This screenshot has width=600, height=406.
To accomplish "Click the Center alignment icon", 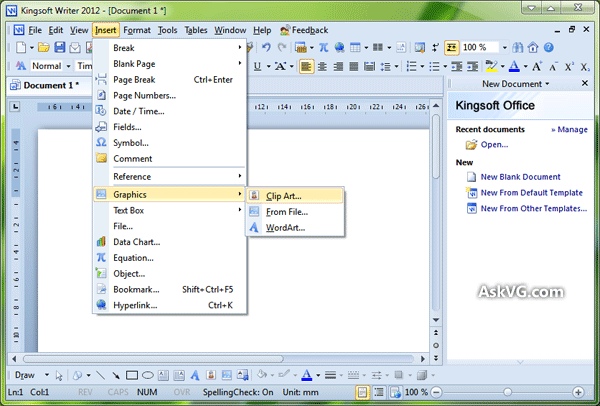I will click(322, 67).
